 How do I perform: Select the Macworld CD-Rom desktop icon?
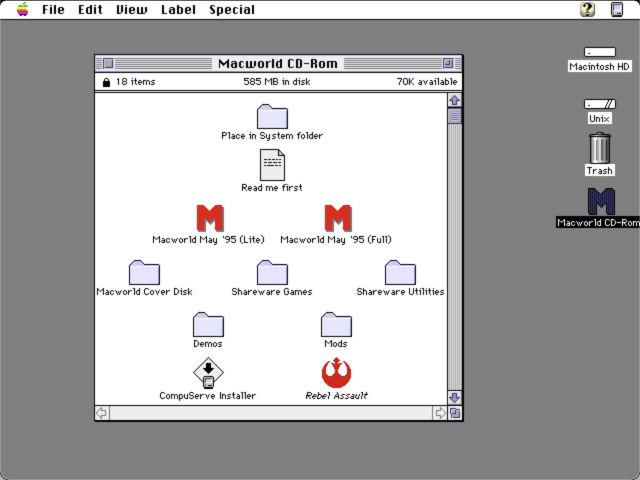[601, 201]
